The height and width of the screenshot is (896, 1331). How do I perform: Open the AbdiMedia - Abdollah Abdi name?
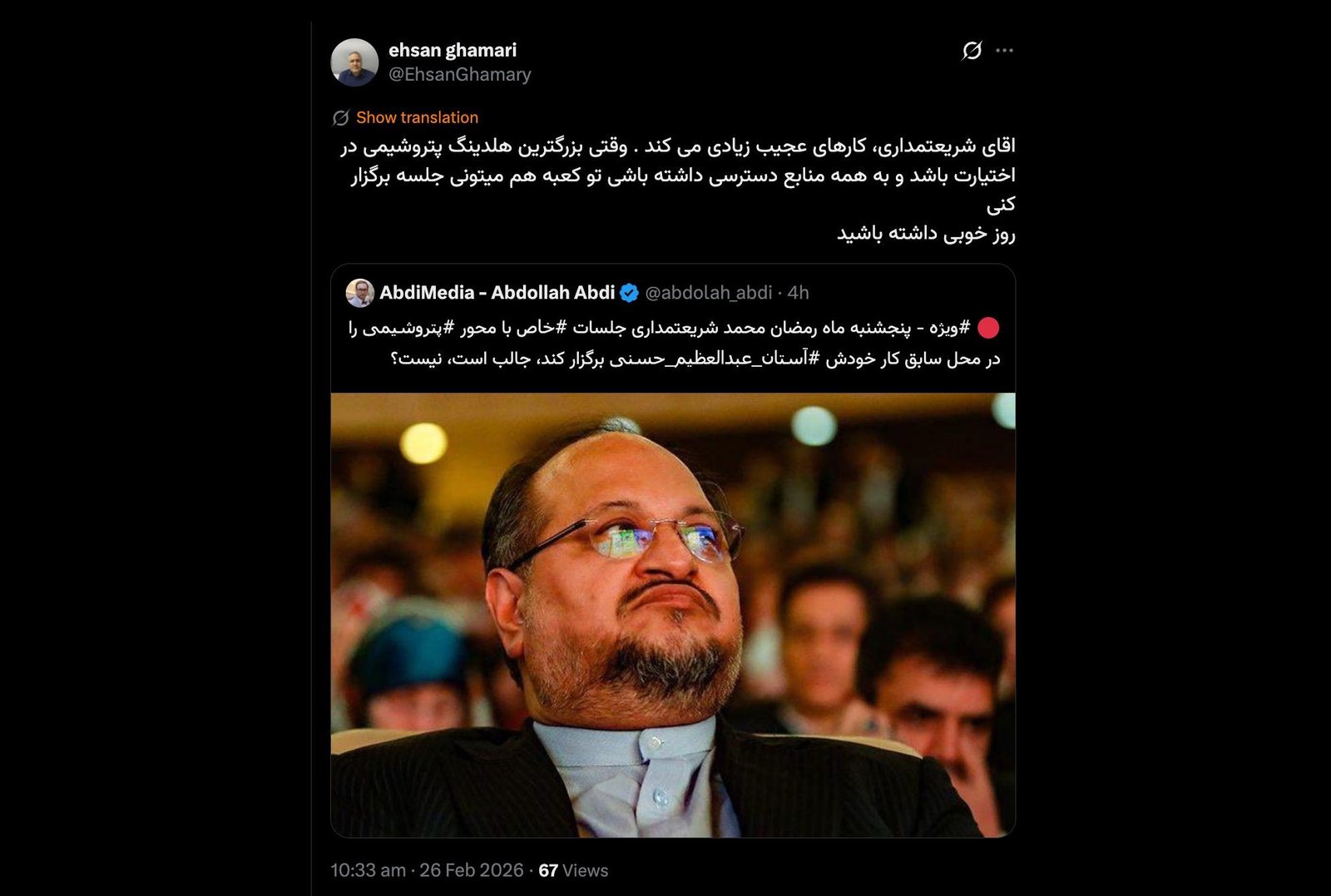coord(497,293)
